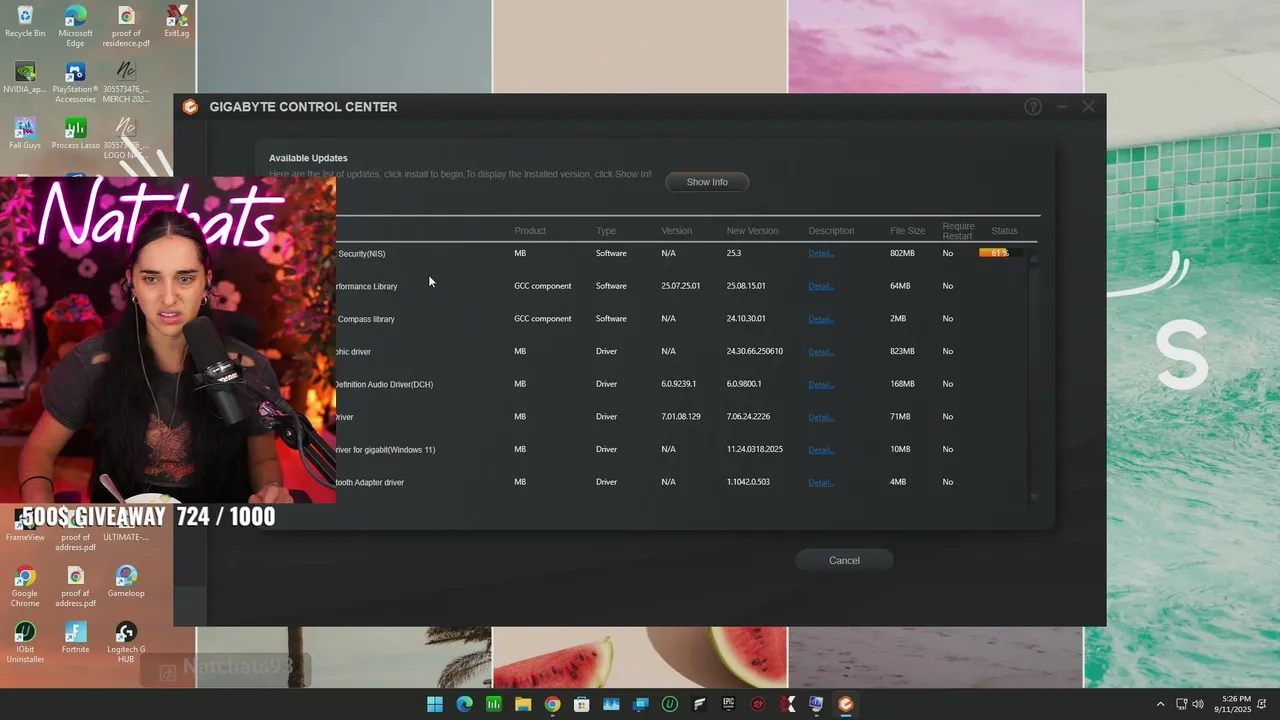Image resolution: width=1280 pixels, height=720 pixels.
Task: Open IObit Uninstaller from the taskbar
Action: click(x=670, y=704)
